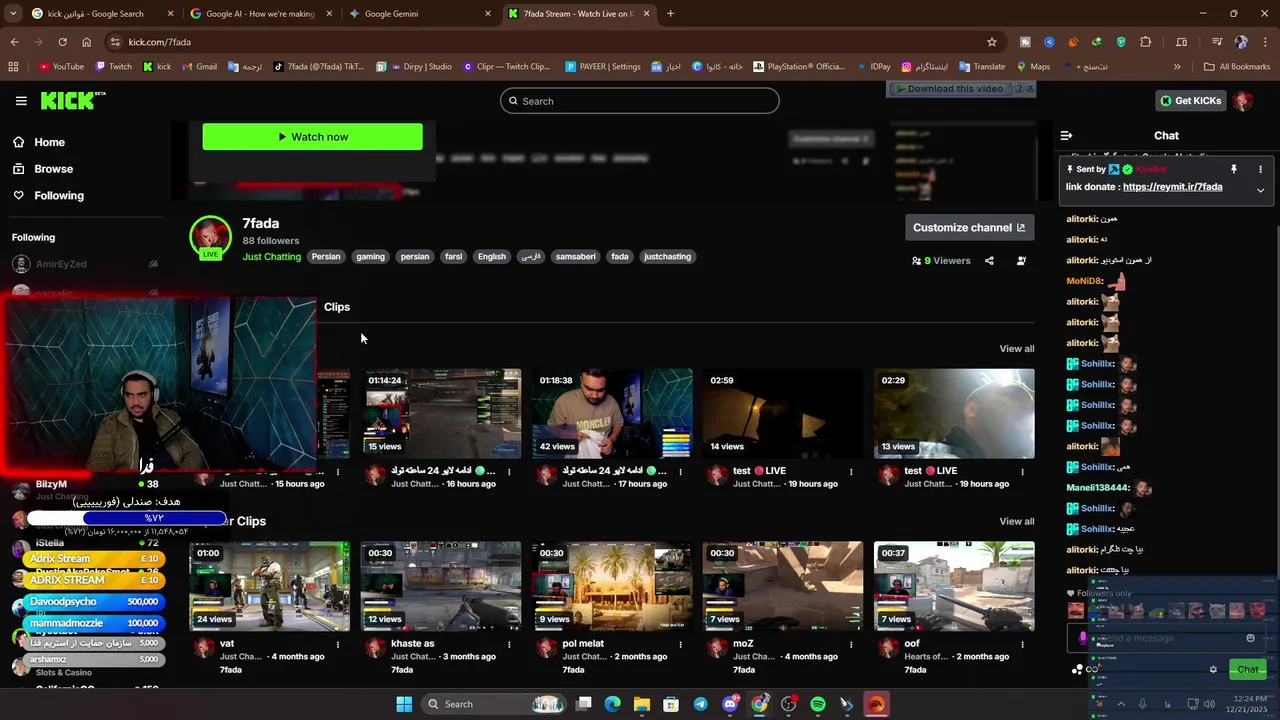
Task: Open the profile avatar menu
Action: 1243,101
